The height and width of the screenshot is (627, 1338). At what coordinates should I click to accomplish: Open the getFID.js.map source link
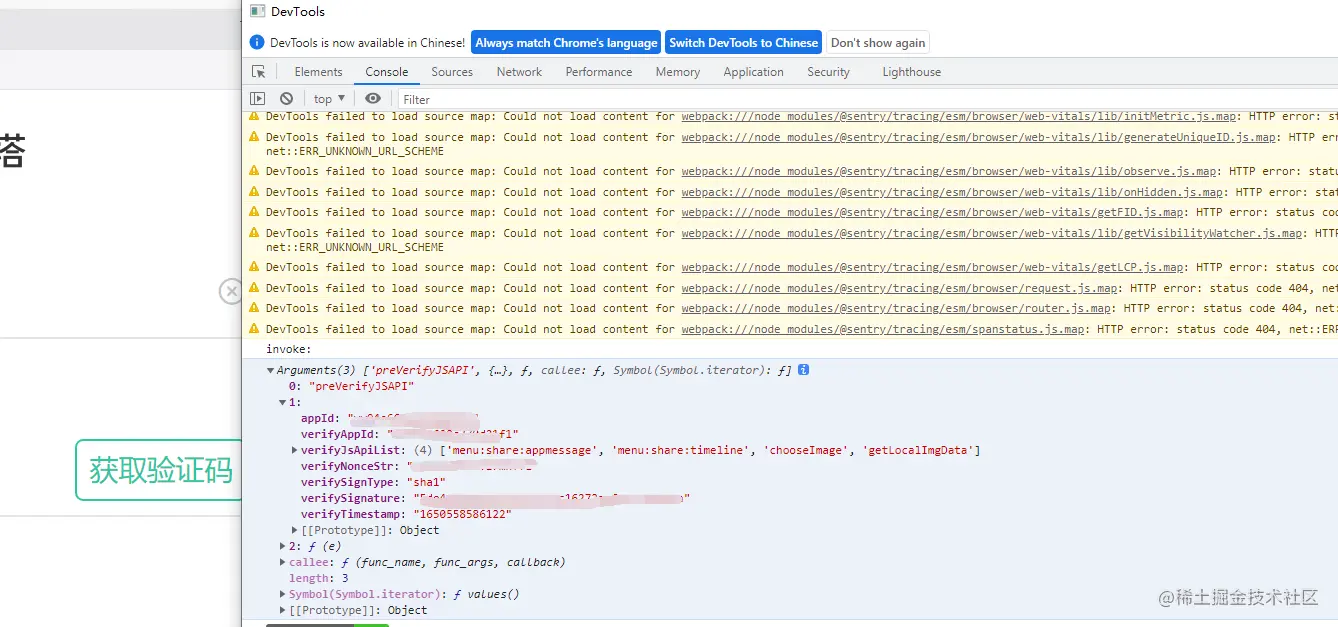pyautogui.click(x=932, y=212)
